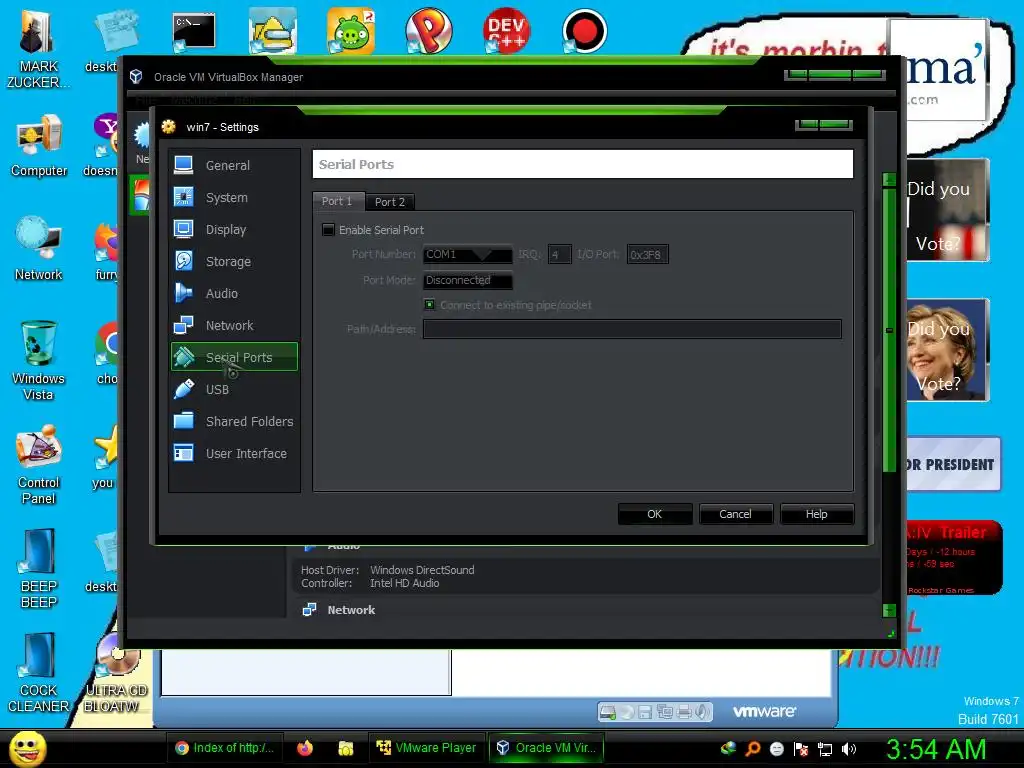Select Serial Ports in the settings sidebar
This screenshot has height=768, width=1024.
pyautogui.click(x=234, y=357)
